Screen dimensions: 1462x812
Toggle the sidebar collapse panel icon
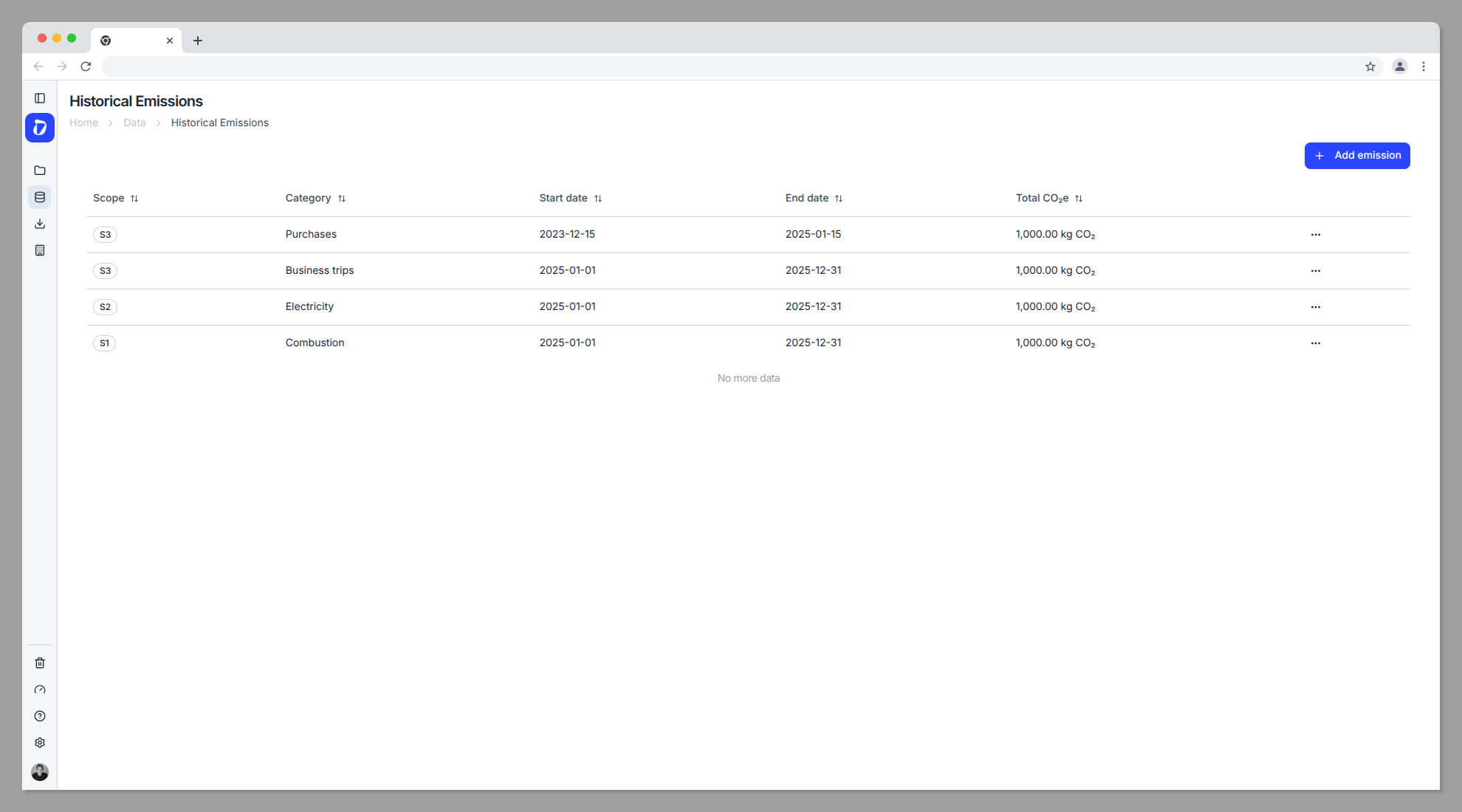pos(40,97)
